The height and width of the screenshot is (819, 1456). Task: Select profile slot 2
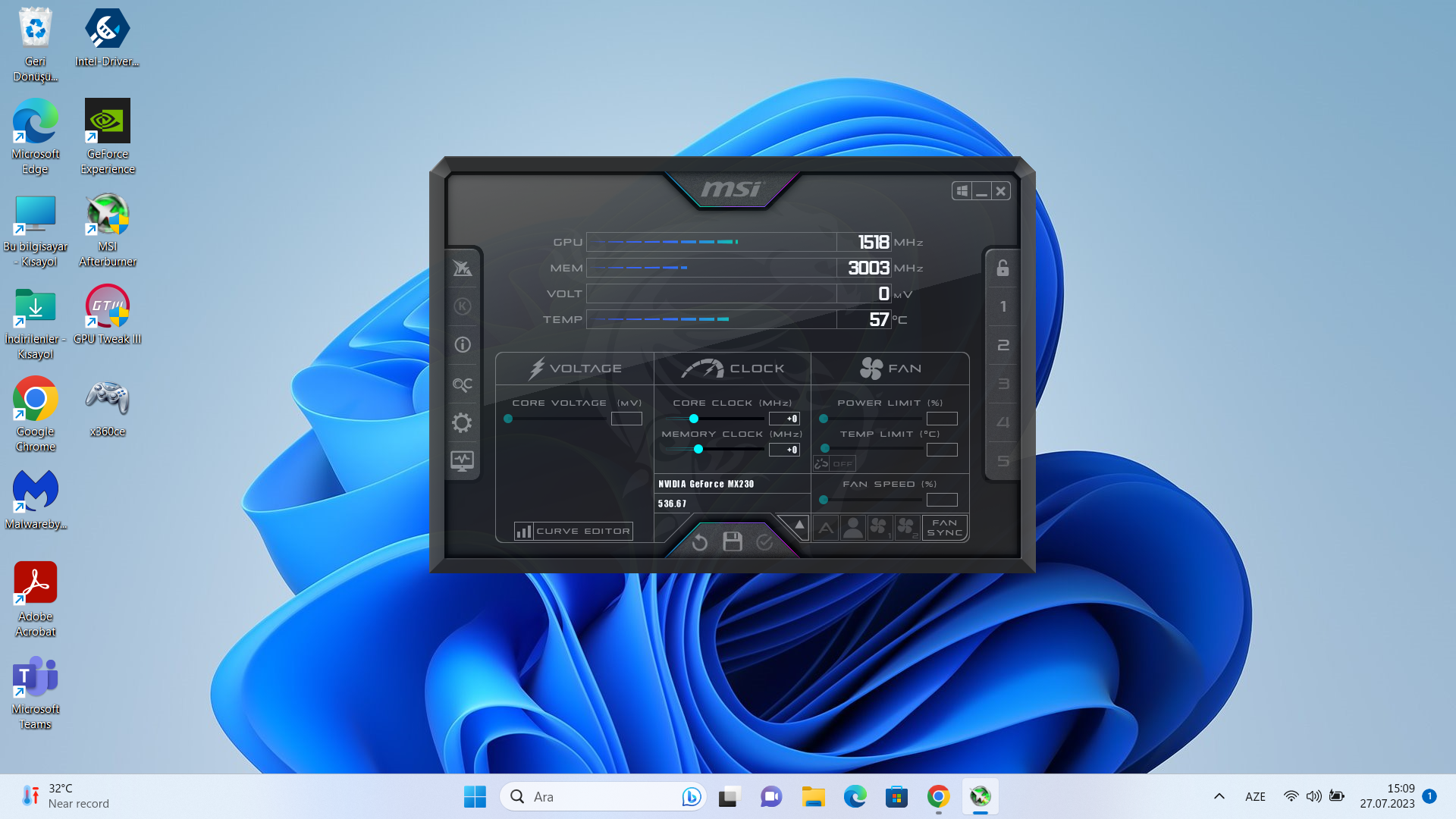pos(1003,345)
